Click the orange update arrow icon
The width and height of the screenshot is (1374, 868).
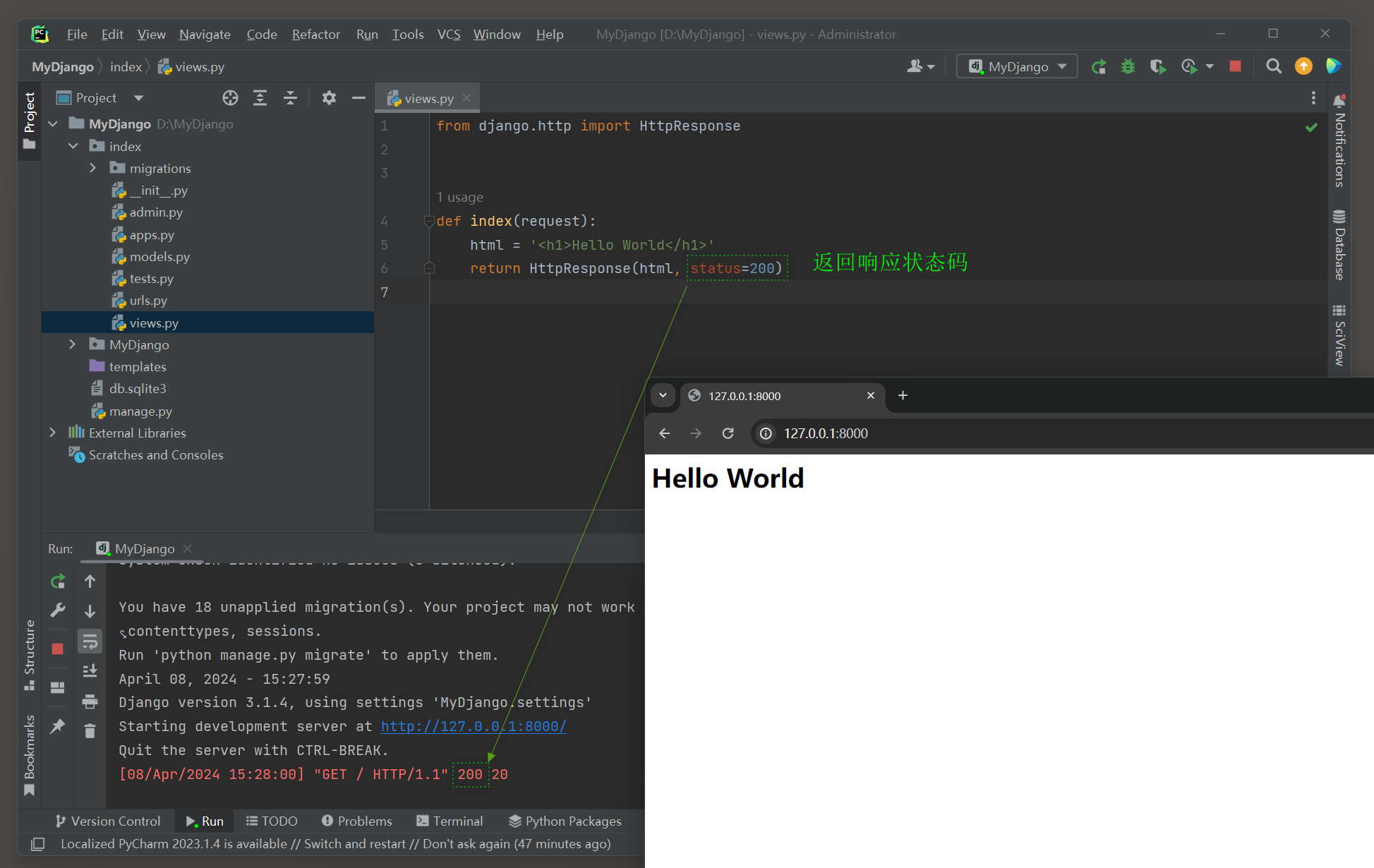pos(1303,66)
